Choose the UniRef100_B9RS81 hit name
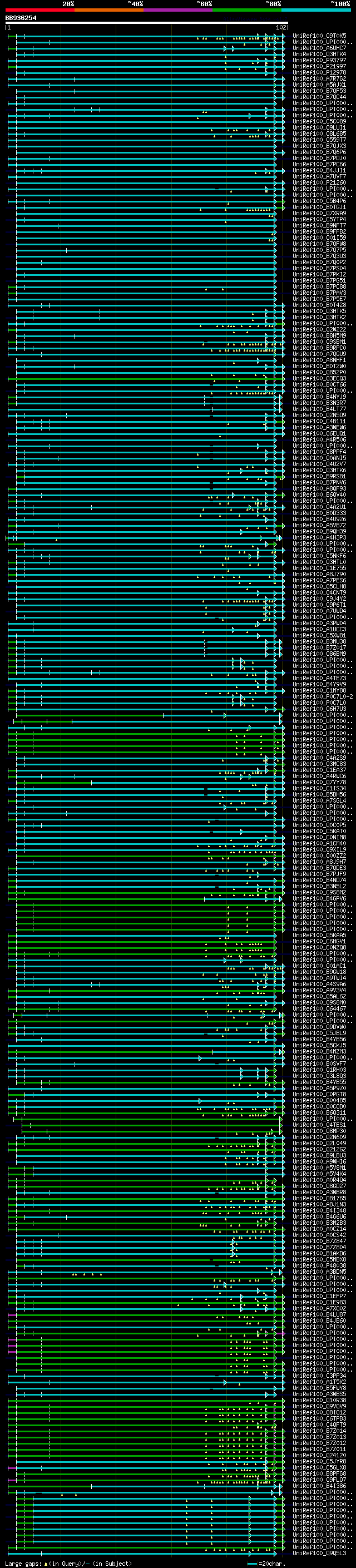356x1568 pixels. point(319,477)
